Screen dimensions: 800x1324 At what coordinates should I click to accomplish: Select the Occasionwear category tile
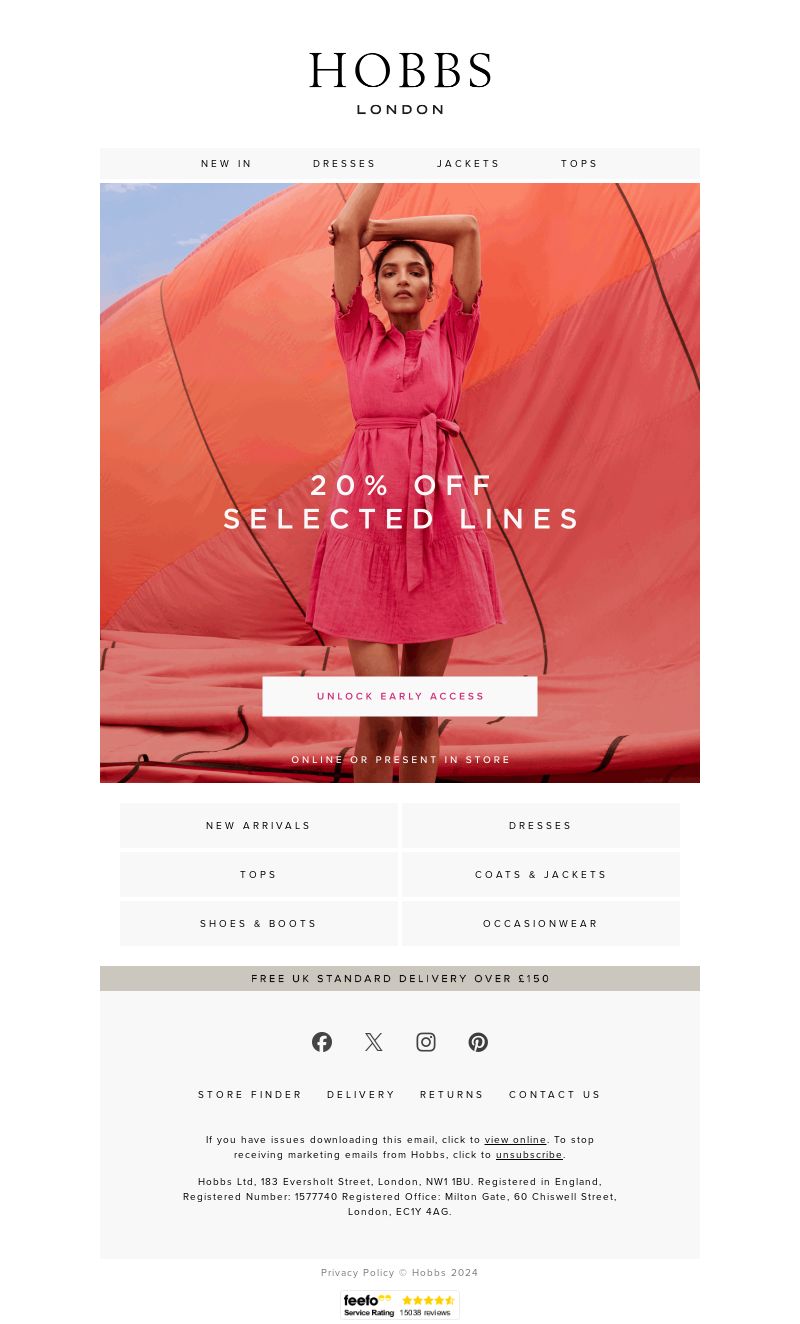click(541, 924)
